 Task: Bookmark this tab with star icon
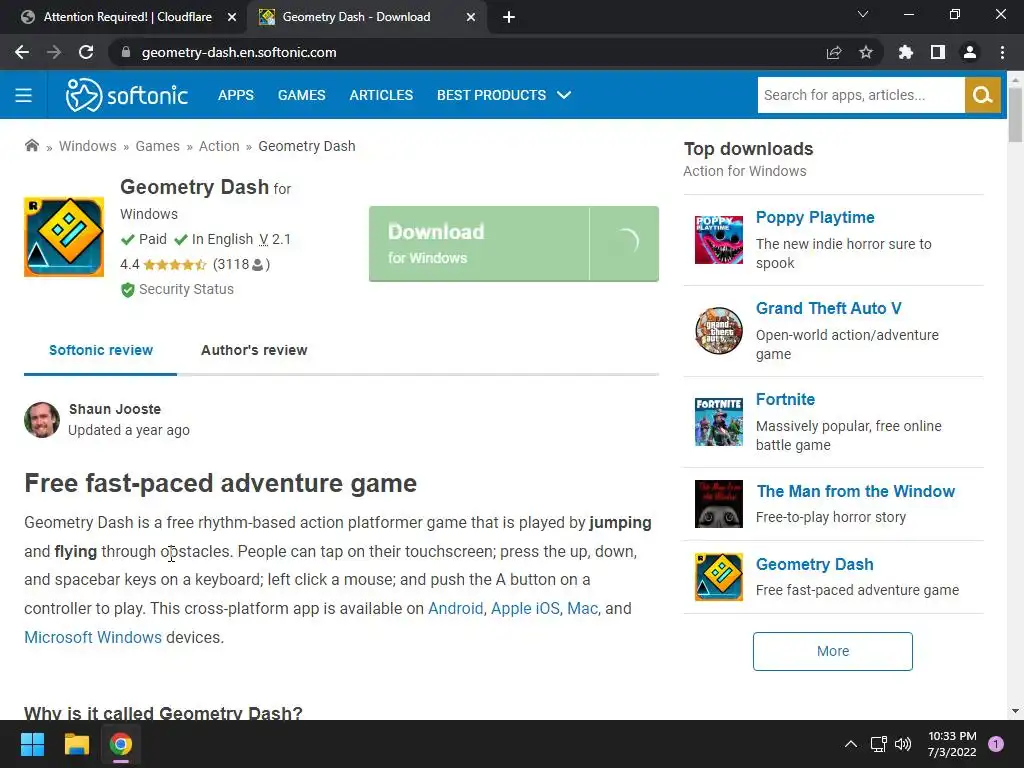point(866,52)
